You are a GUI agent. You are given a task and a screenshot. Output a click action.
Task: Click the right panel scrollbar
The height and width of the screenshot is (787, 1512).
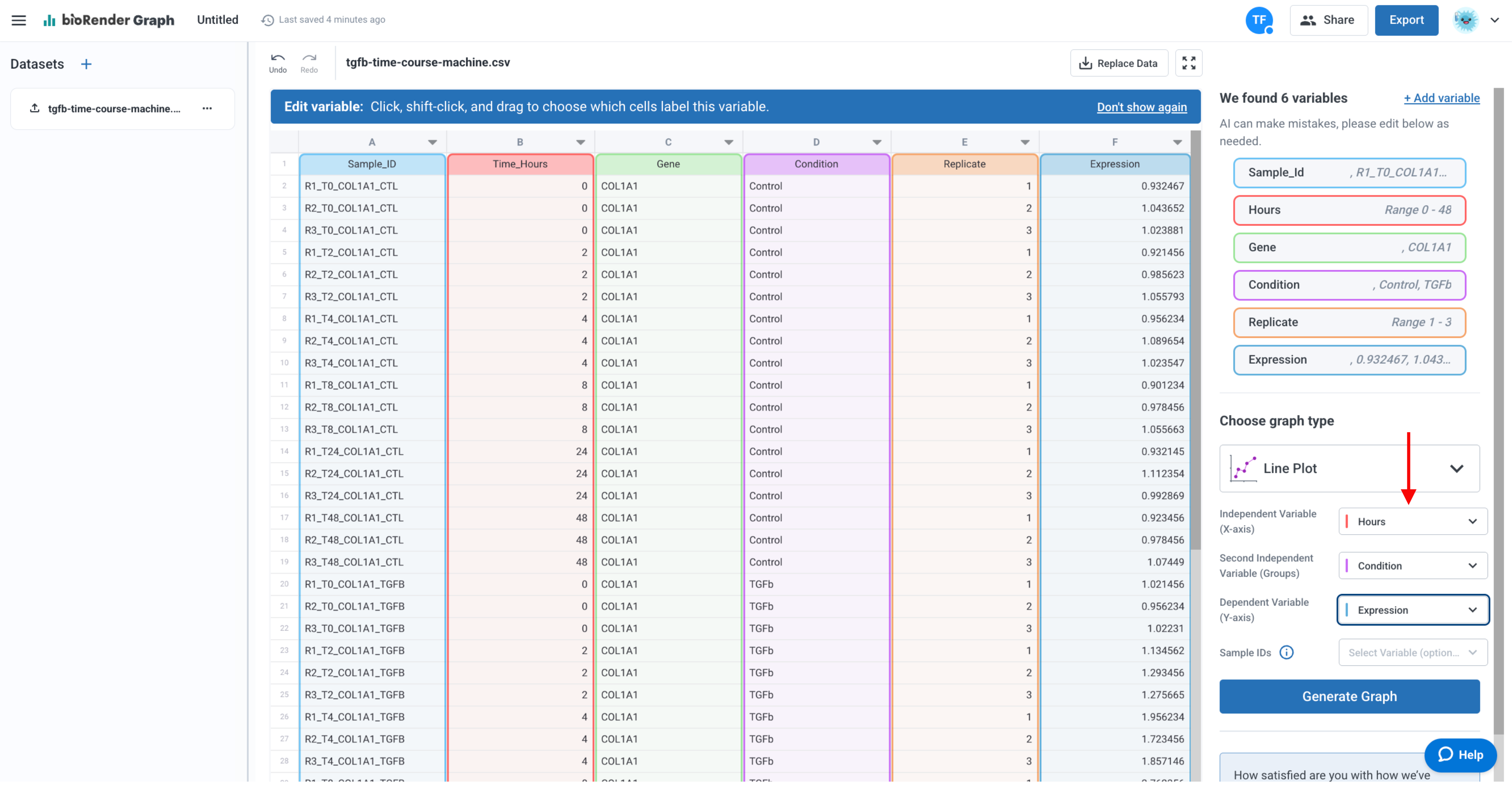pyautogui.click(x=1498, y=410)
